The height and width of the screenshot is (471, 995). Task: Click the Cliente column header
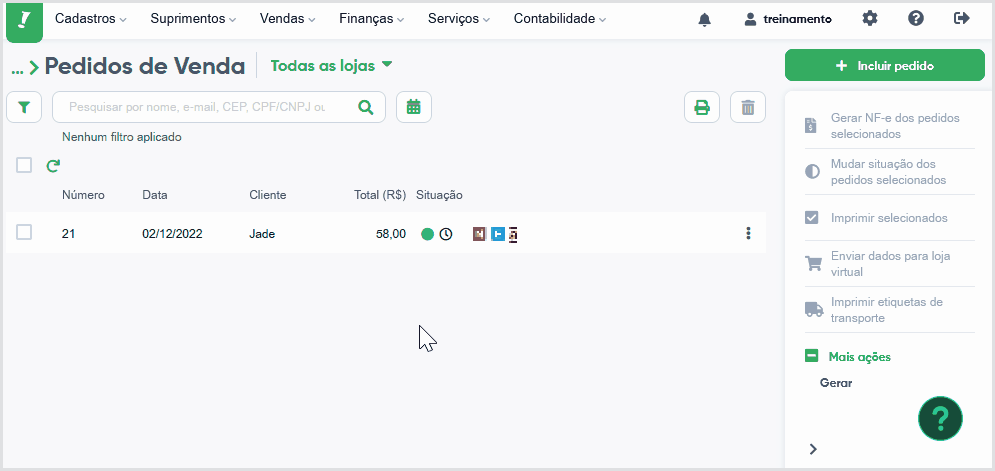(x=268, y=195)
